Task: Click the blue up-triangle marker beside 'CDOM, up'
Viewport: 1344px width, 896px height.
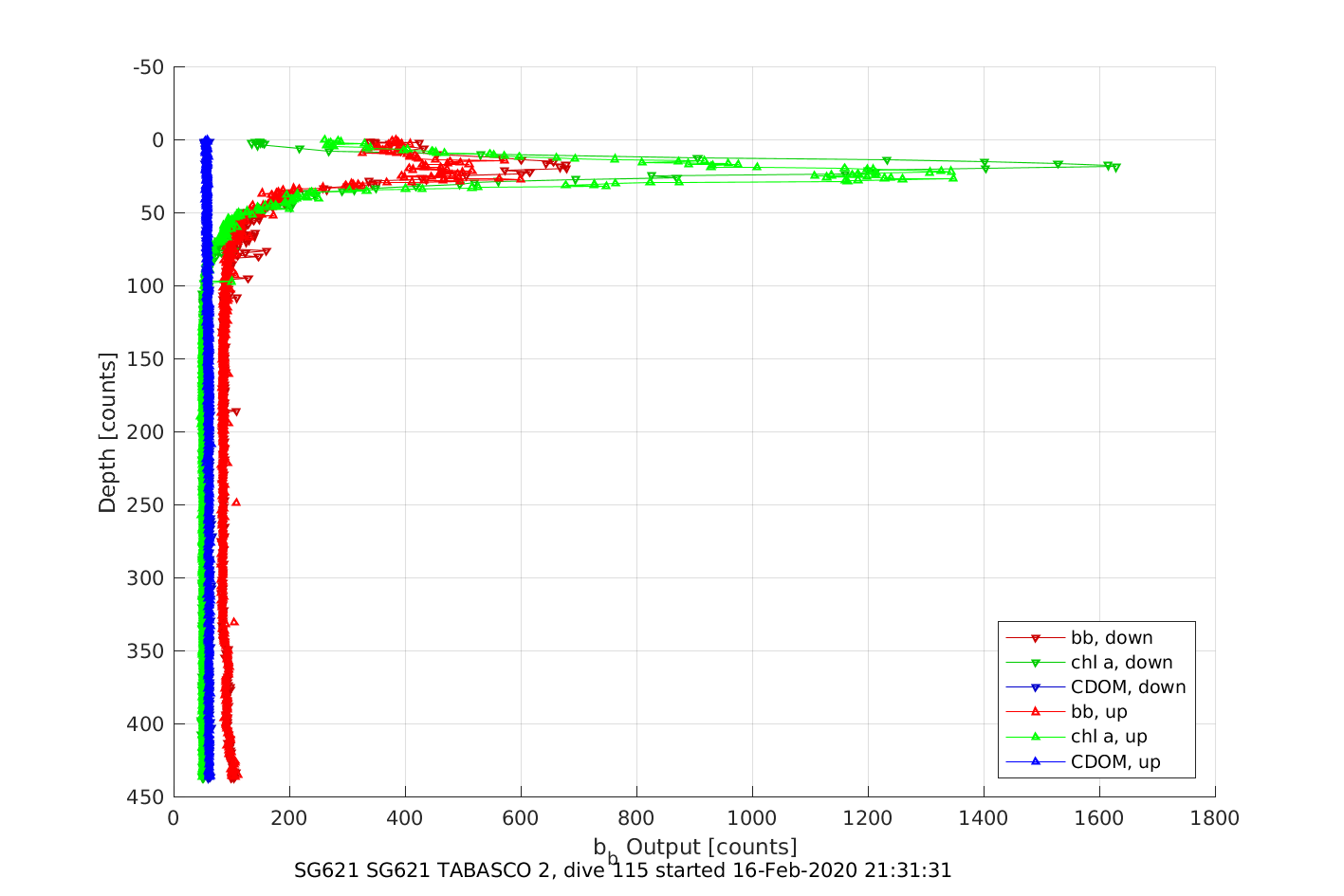Action: (1036, 760)
